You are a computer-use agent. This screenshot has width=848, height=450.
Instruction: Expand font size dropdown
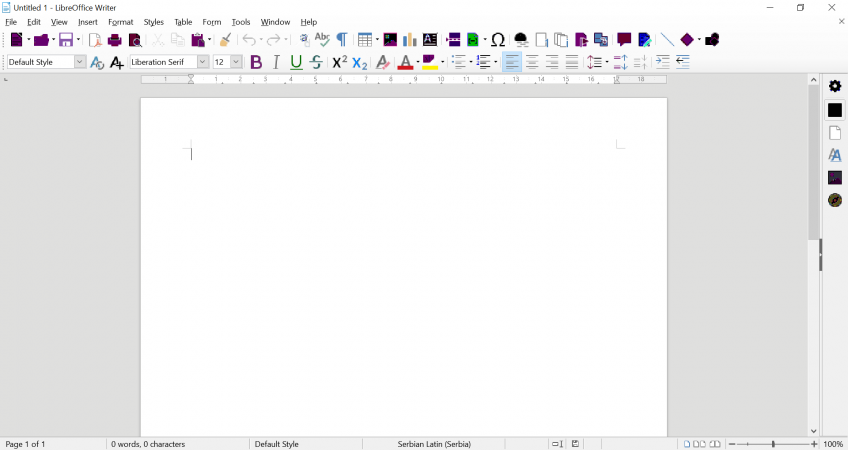tap(236, 62)
